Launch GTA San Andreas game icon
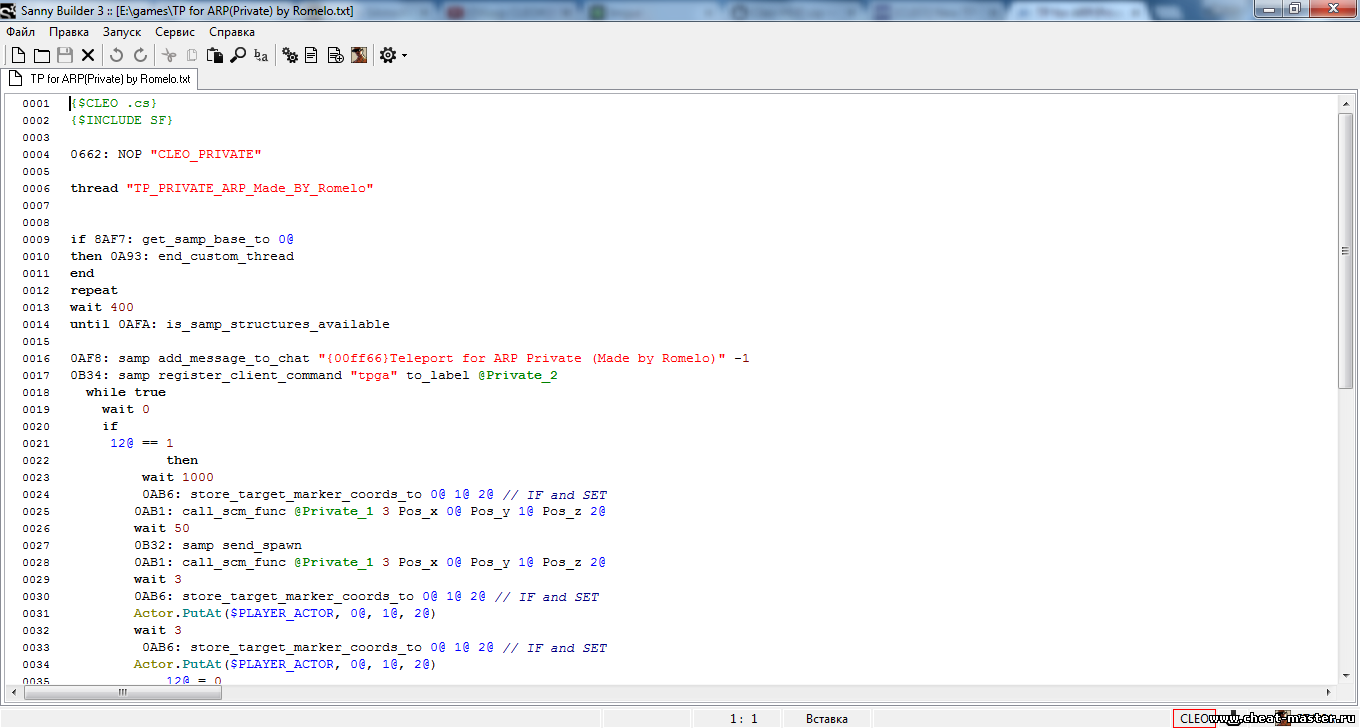1360x728 pixels. pyautogui.click(x=358, y=56)
